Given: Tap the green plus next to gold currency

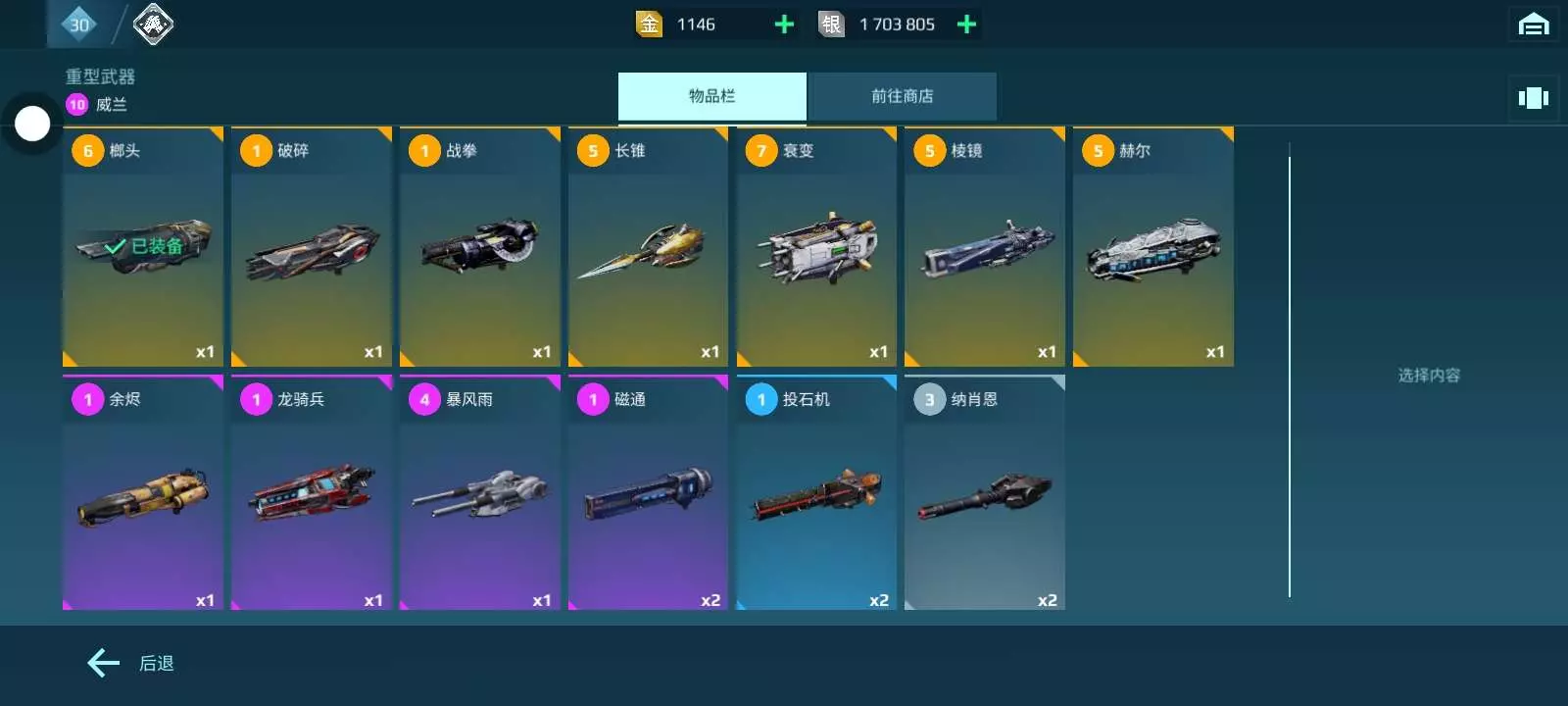Looking at the screenshot, I should [784, 25].
